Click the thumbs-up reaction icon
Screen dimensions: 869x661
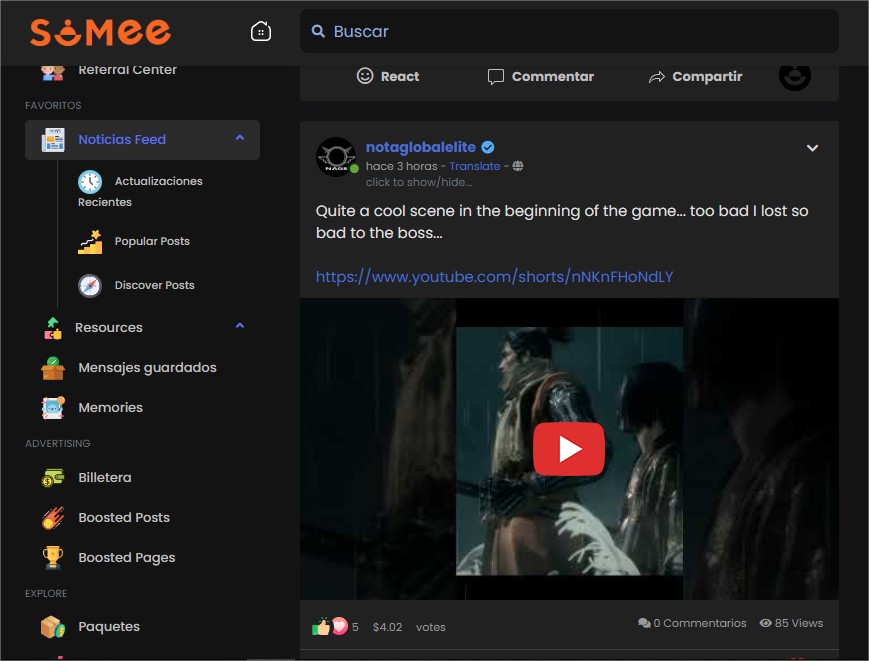[x=321, y=627]
